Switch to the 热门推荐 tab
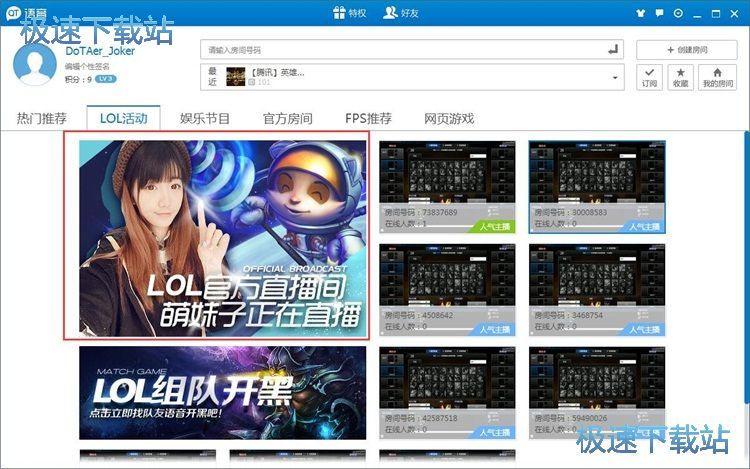The height and width of the screenshot is (469, 750). point(42,118)
